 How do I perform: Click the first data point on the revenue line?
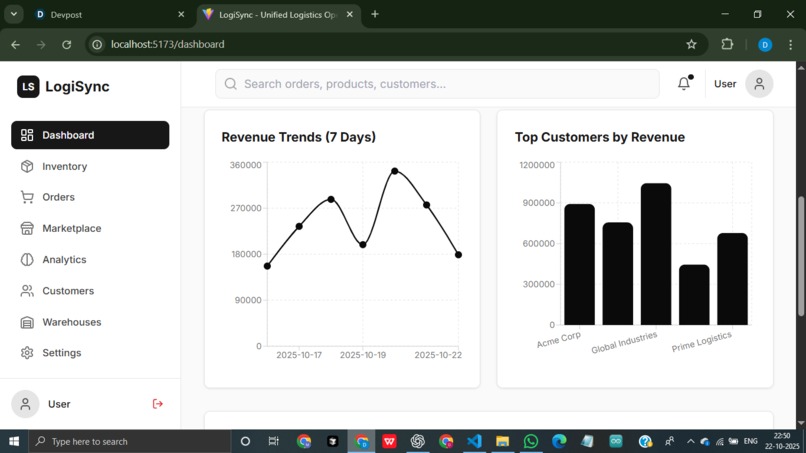tap(267, 266)
